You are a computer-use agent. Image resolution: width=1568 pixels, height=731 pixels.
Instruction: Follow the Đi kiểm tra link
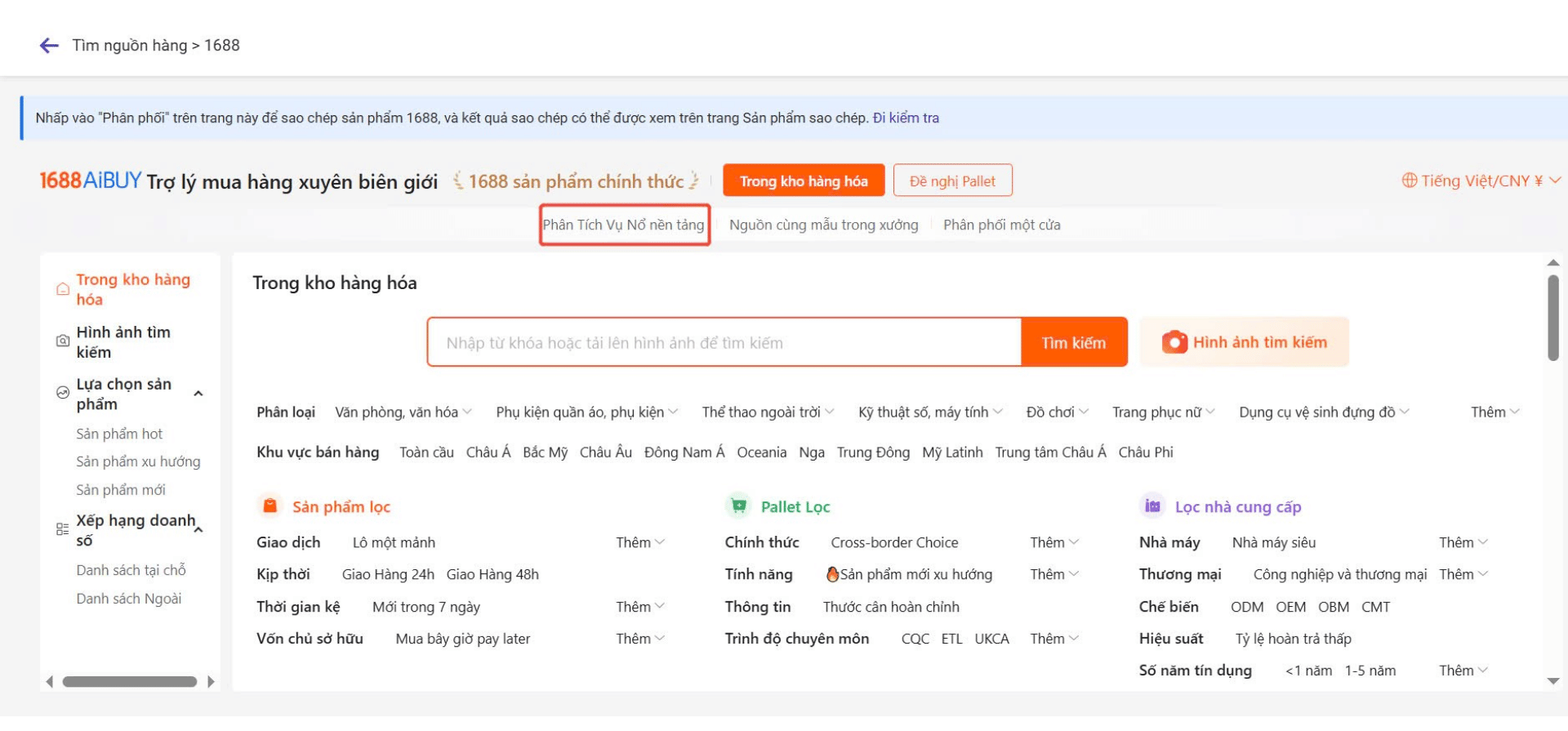(906, 118)
